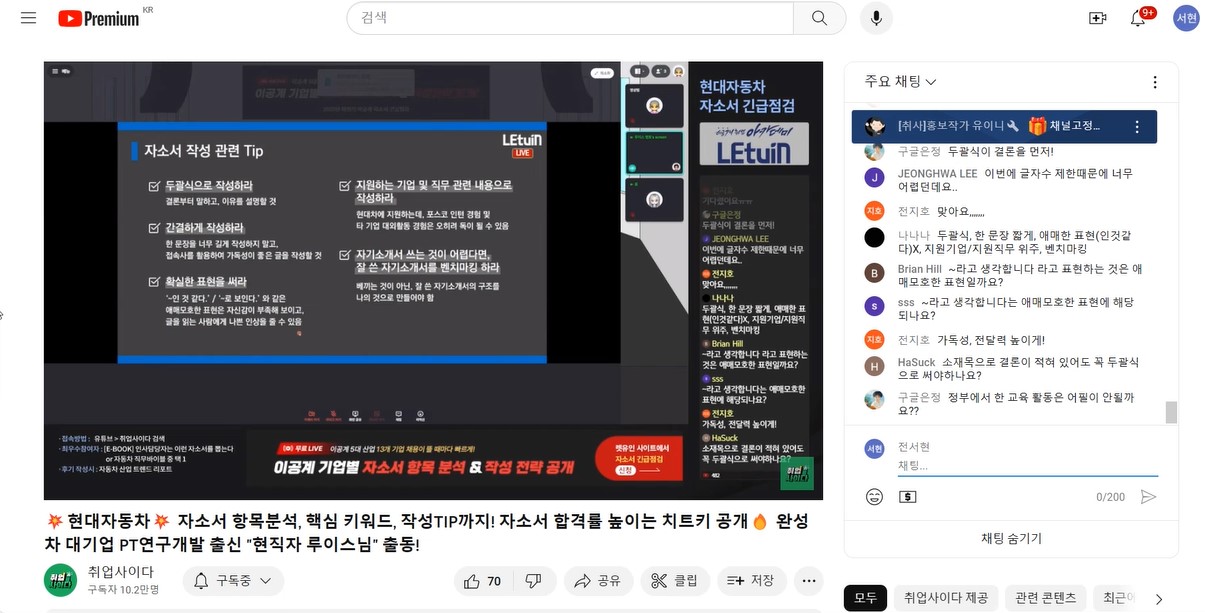The width and height of the screenshot is (1205, 613).
Task: Select the HaSuck author name
Action: pos(916,362)
